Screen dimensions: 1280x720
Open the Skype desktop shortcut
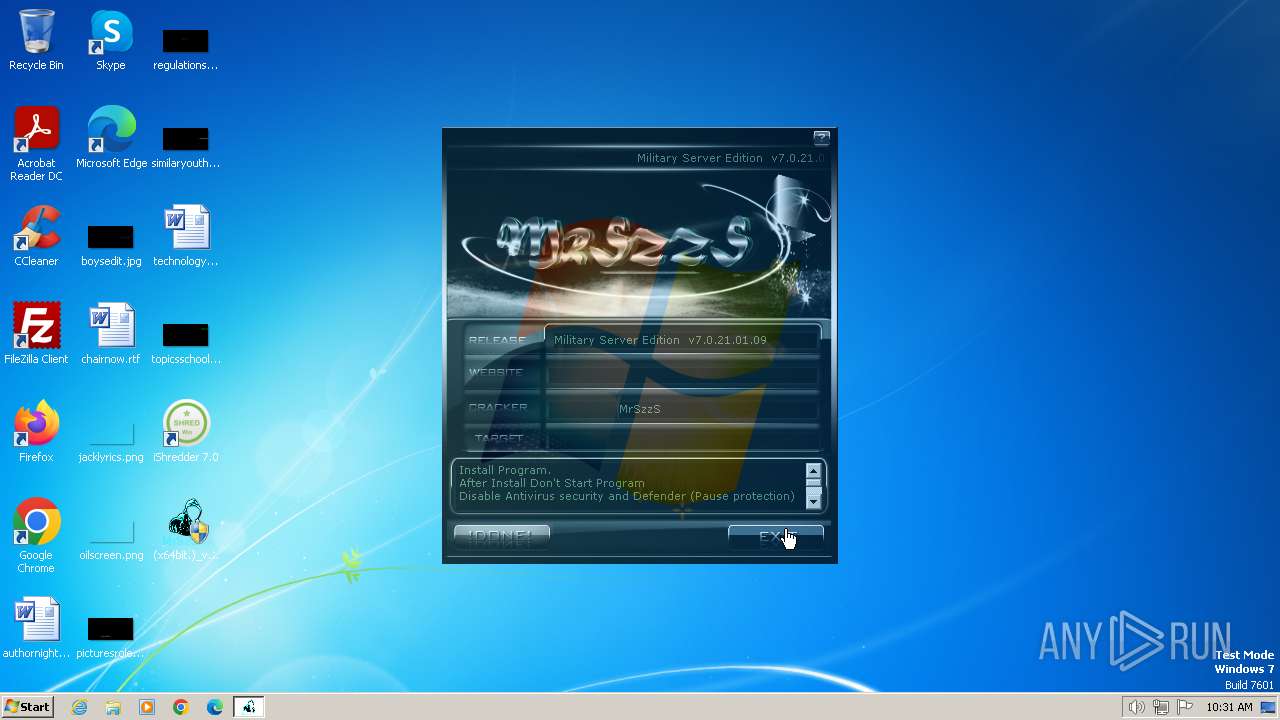[111, 41]
